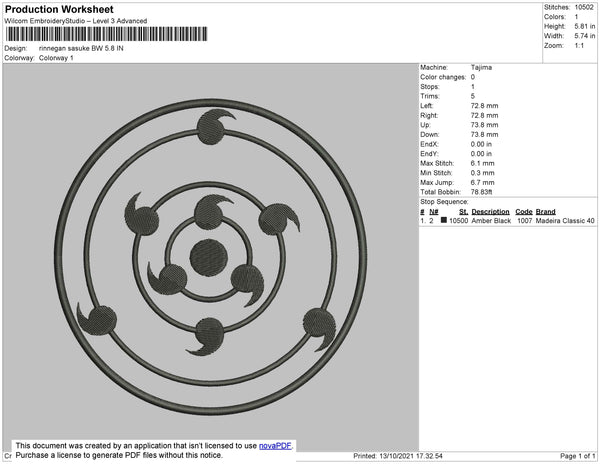Click 'Wilcom EmbroideryStudio – Level 3 Advanced' text
Viewport: 600px width, 464px height.
76,21
